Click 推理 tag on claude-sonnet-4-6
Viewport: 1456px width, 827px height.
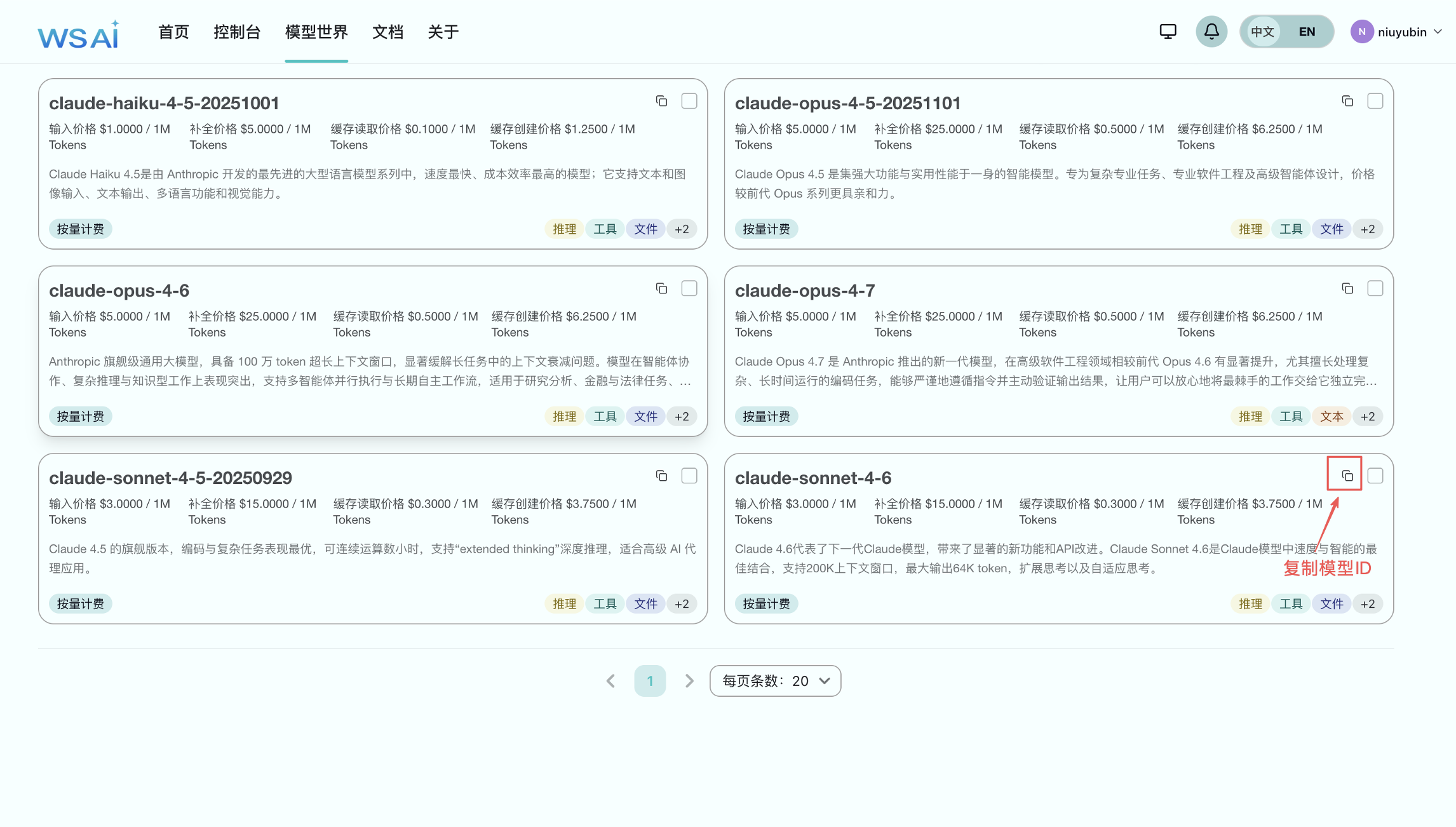[x=1250, y=604]
